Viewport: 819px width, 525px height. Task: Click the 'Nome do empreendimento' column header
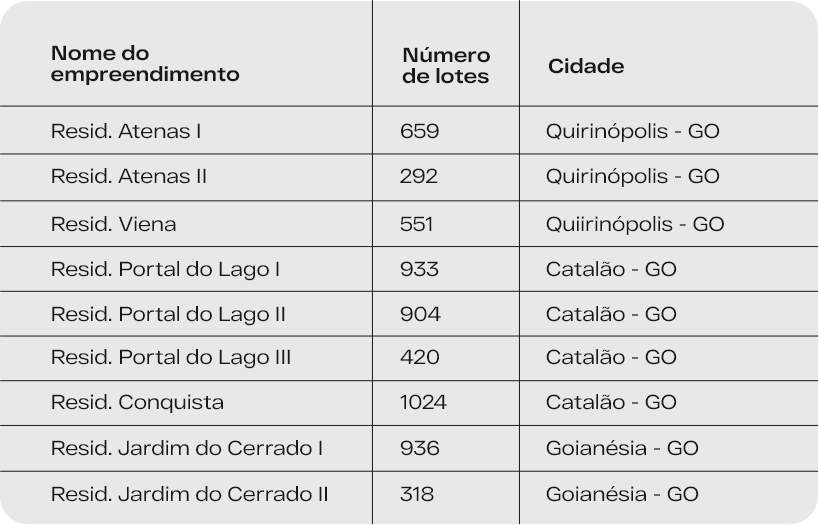pos(145,64)
